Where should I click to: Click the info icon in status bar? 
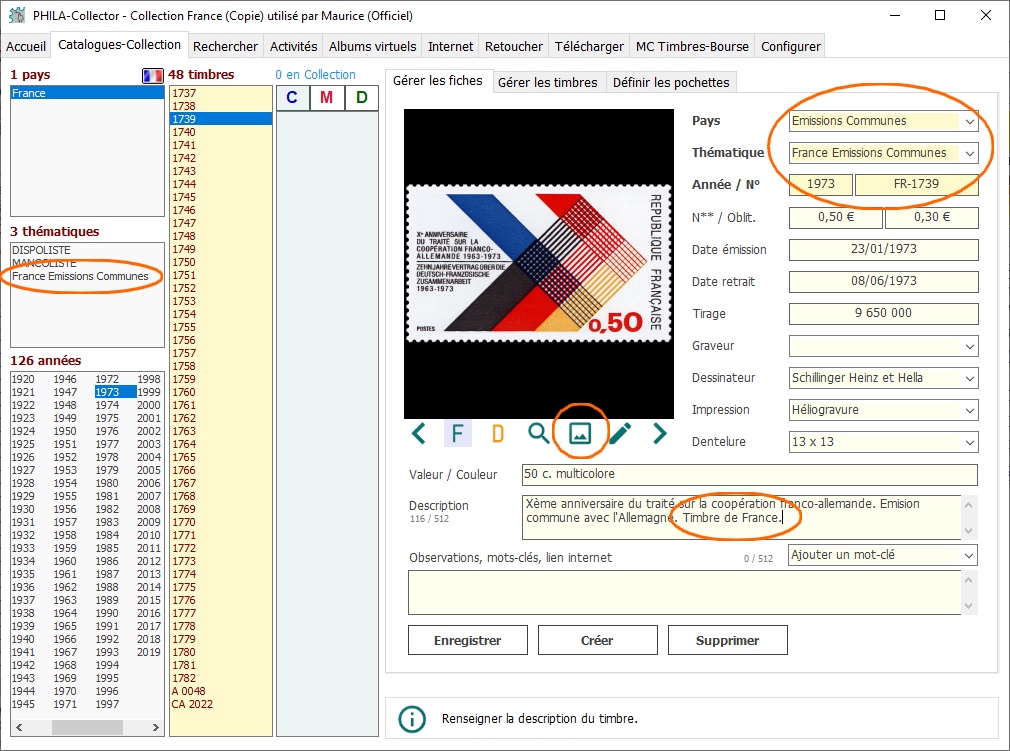pos(412,719)
